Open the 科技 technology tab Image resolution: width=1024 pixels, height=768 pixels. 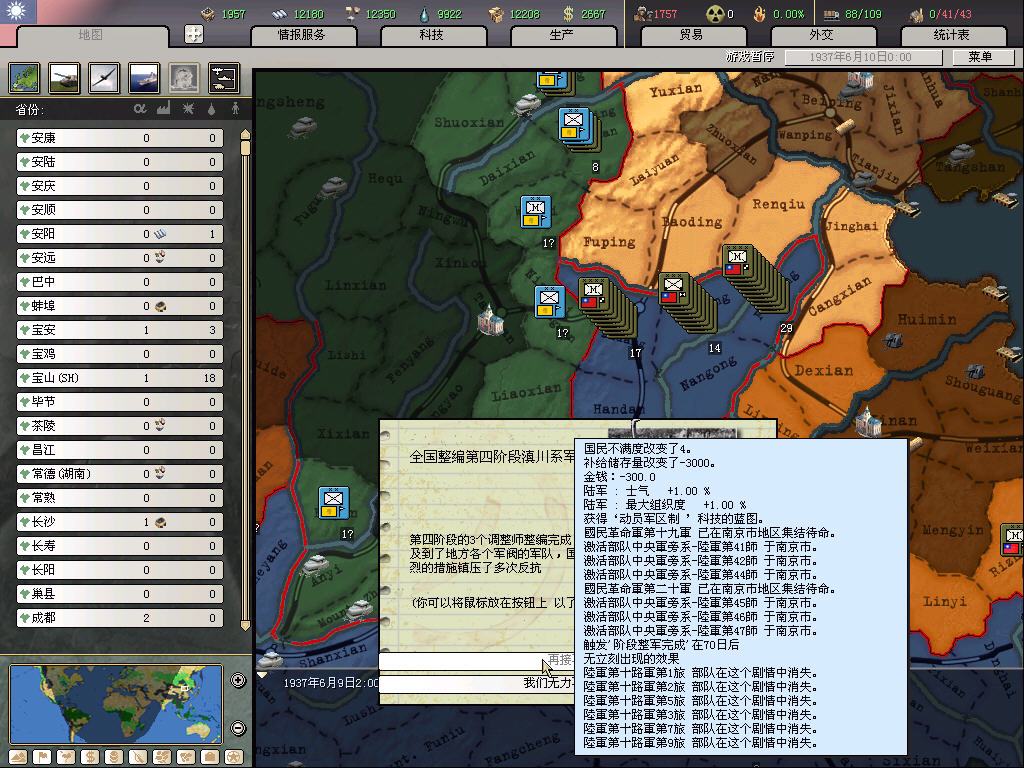pyautogui.click(x=431, y=35)
